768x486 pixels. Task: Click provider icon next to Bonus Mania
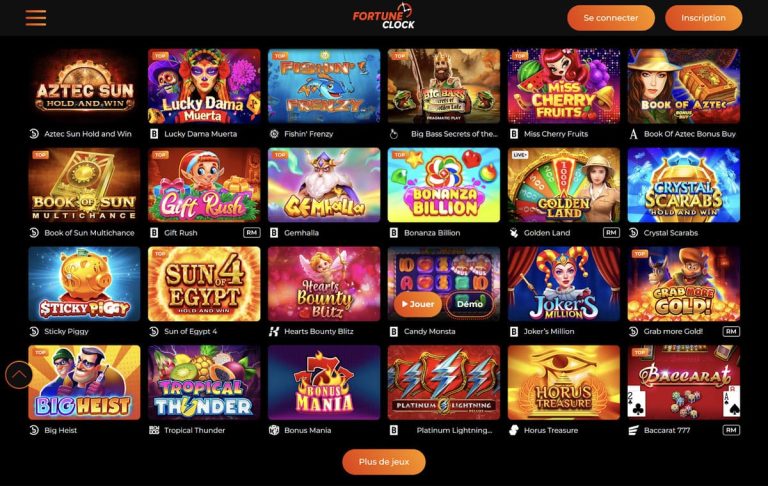click(274, 430)
